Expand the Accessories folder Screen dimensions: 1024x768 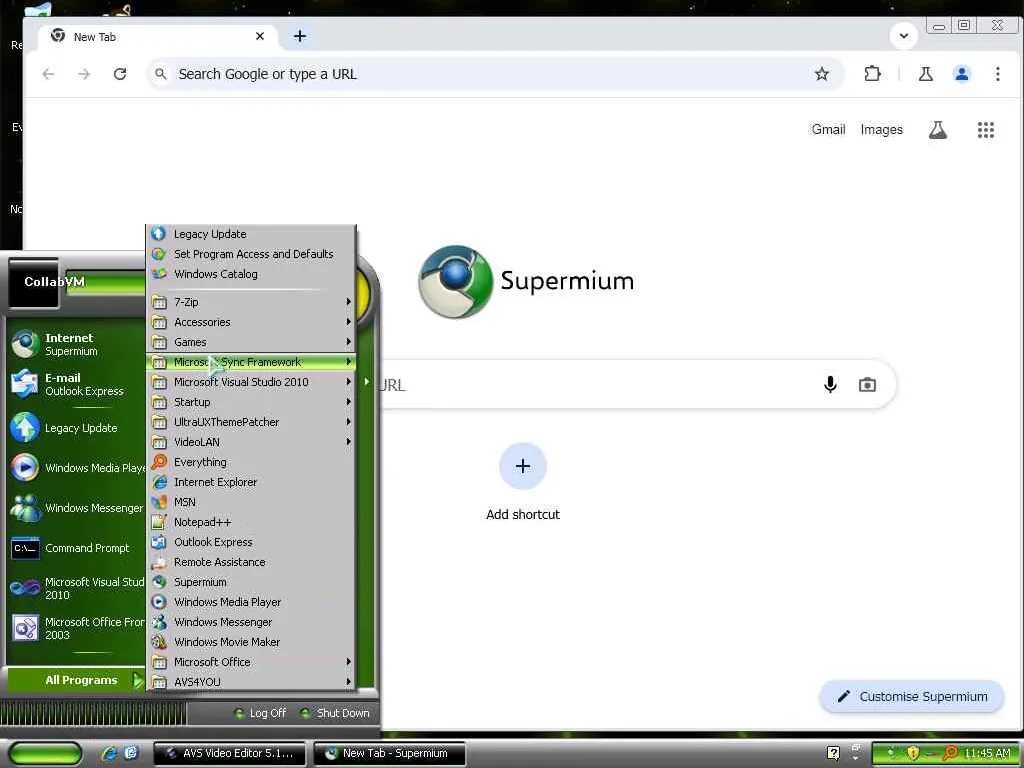(251, 322)
